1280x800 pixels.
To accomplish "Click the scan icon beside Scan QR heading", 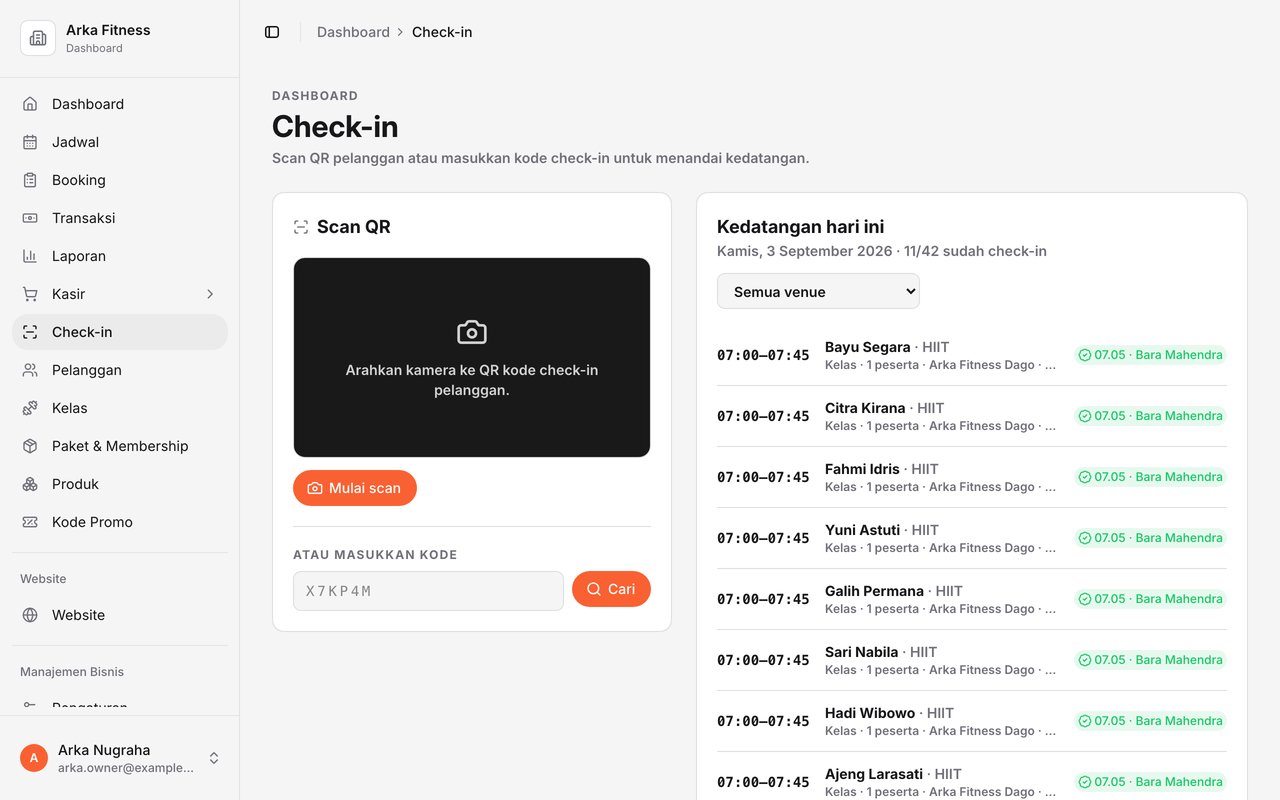I will click(x=301, y=227).
